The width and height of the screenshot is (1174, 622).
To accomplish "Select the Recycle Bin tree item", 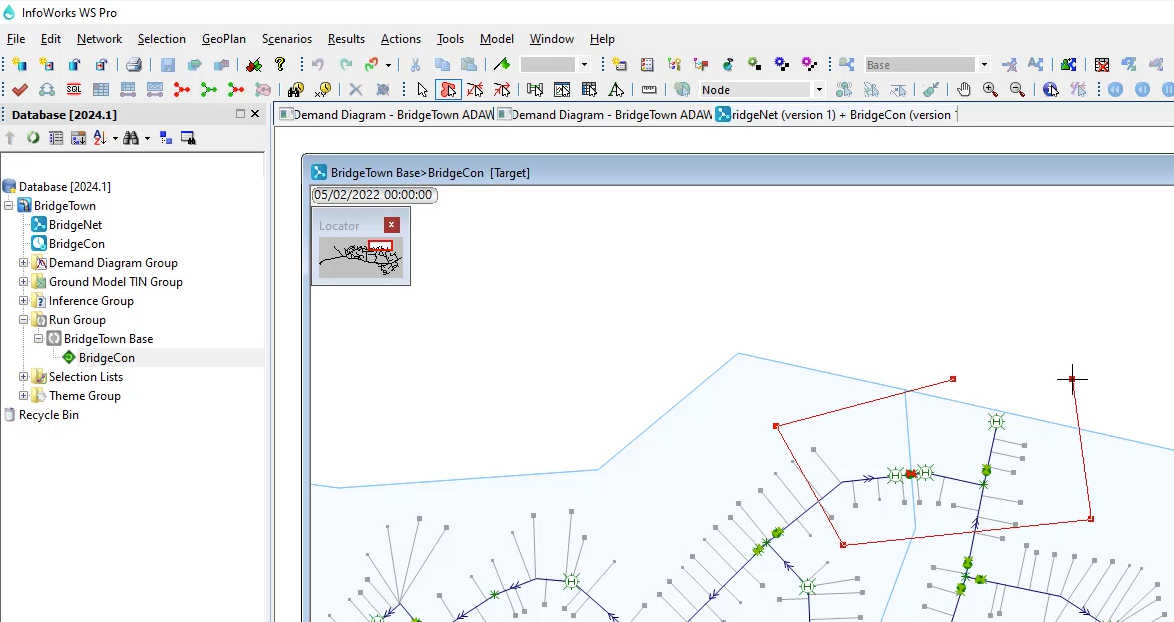I will 49,415.
